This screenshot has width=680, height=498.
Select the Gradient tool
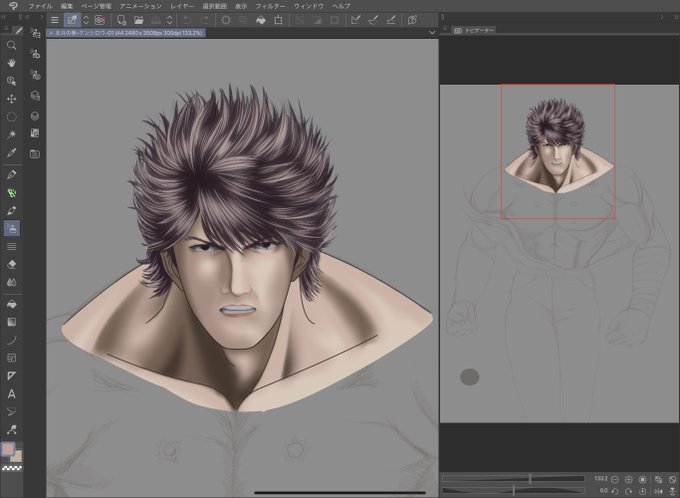click(12, 322)
